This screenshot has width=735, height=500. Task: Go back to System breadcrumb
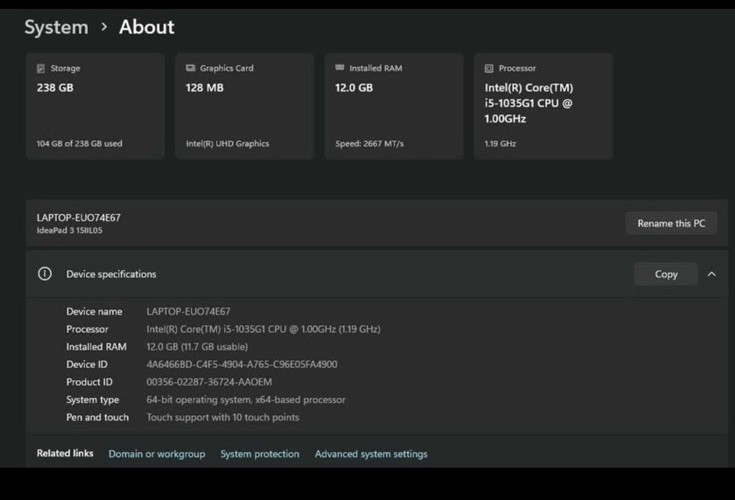(56, 27)
